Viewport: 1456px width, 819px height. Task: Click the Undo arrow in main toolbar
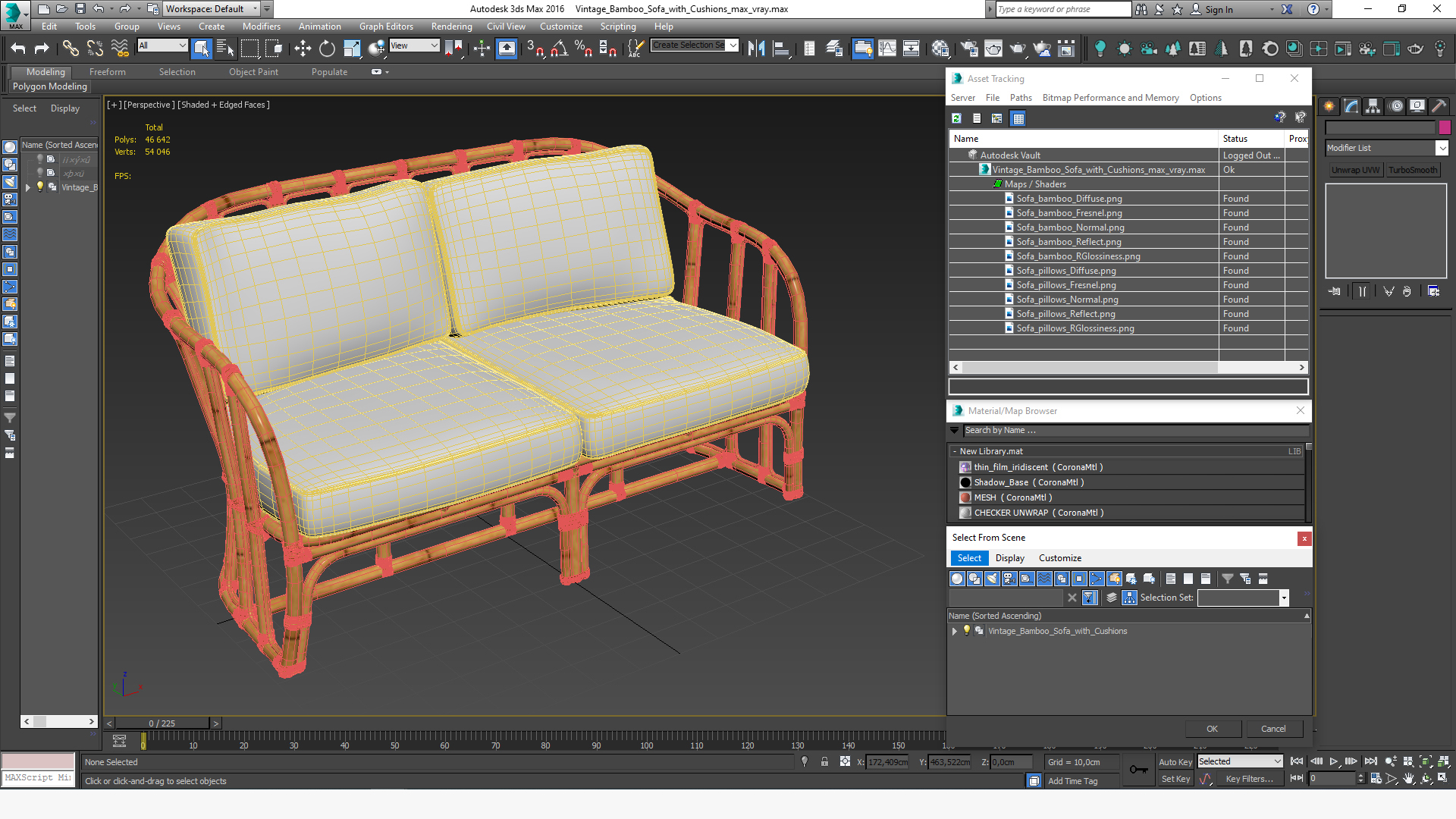click(18, 49)
